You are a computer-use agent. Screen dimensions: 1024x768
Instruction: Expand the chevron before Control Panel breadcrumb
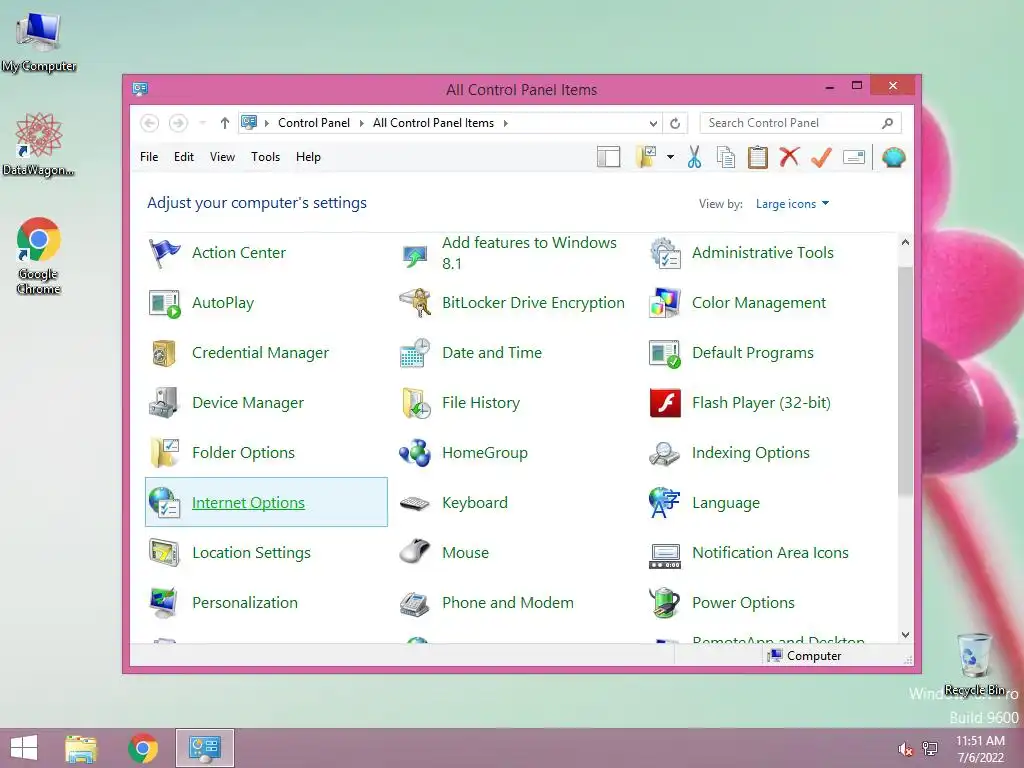[x=266, y=123]
